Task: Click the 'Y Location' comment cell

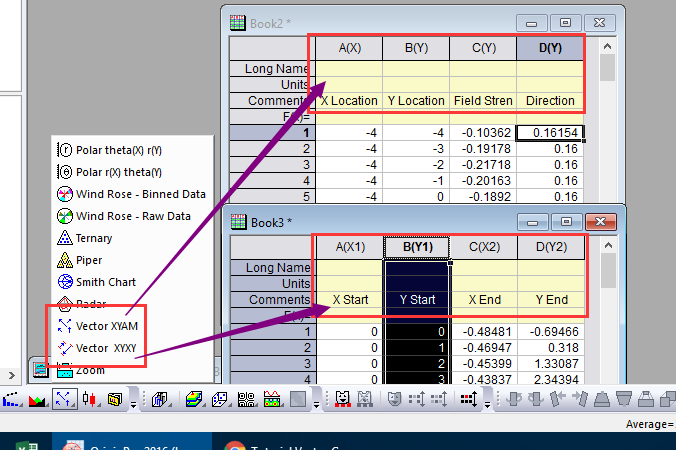Action: pos(416,100)
